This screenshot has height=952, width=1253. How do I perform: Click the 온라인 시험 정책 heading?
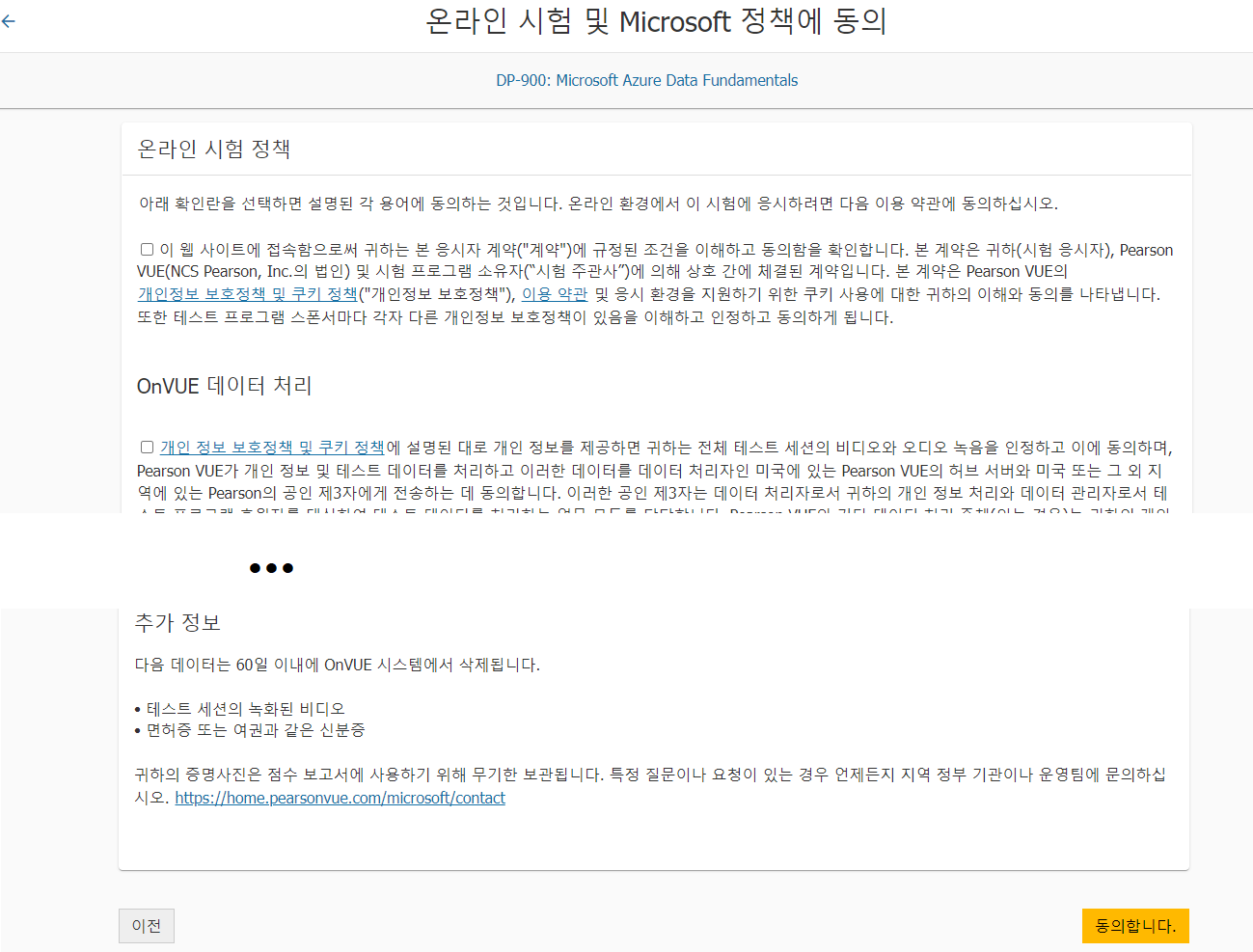(x=214, y=149)
